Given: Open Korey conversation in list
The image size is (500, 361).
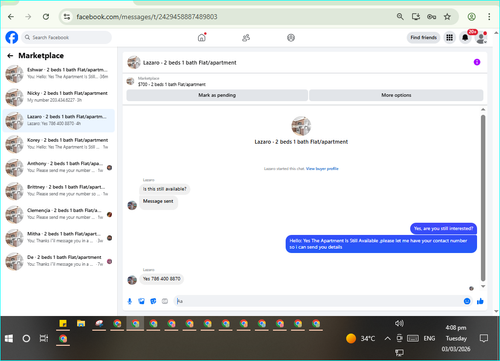Looking at the screenshot, I should pos(59,144).
